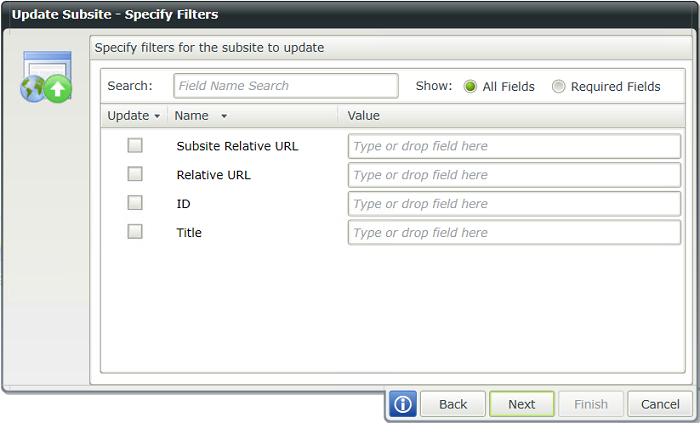Toggle the Title row update checkbox
This screenshot has width=700, height=423.
coord(135,233)
